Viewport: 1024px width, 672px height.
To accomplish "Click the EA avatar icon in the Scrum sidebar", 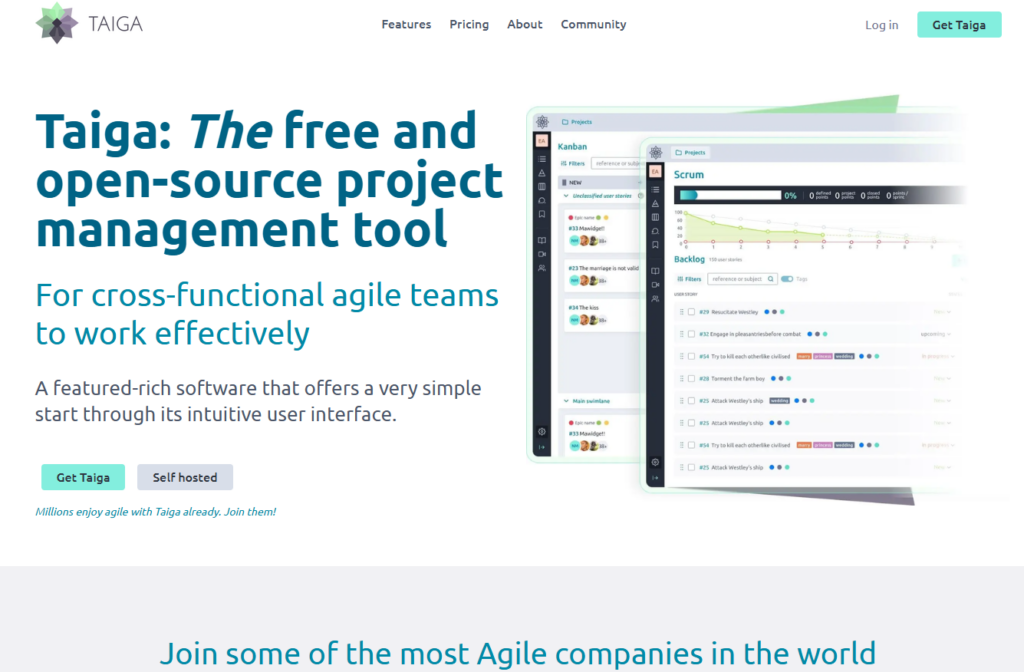I will [x=655, y=172].
